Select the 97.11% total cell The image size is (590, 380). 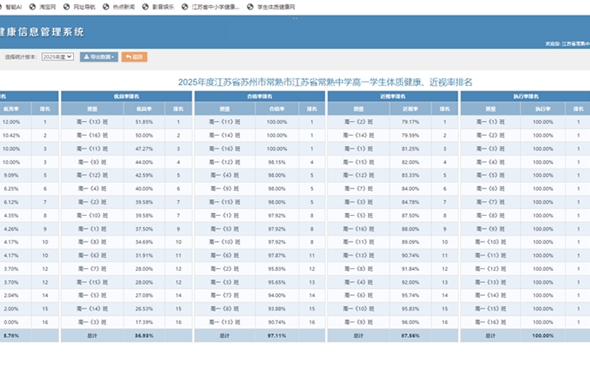click(x=277, y=336)
